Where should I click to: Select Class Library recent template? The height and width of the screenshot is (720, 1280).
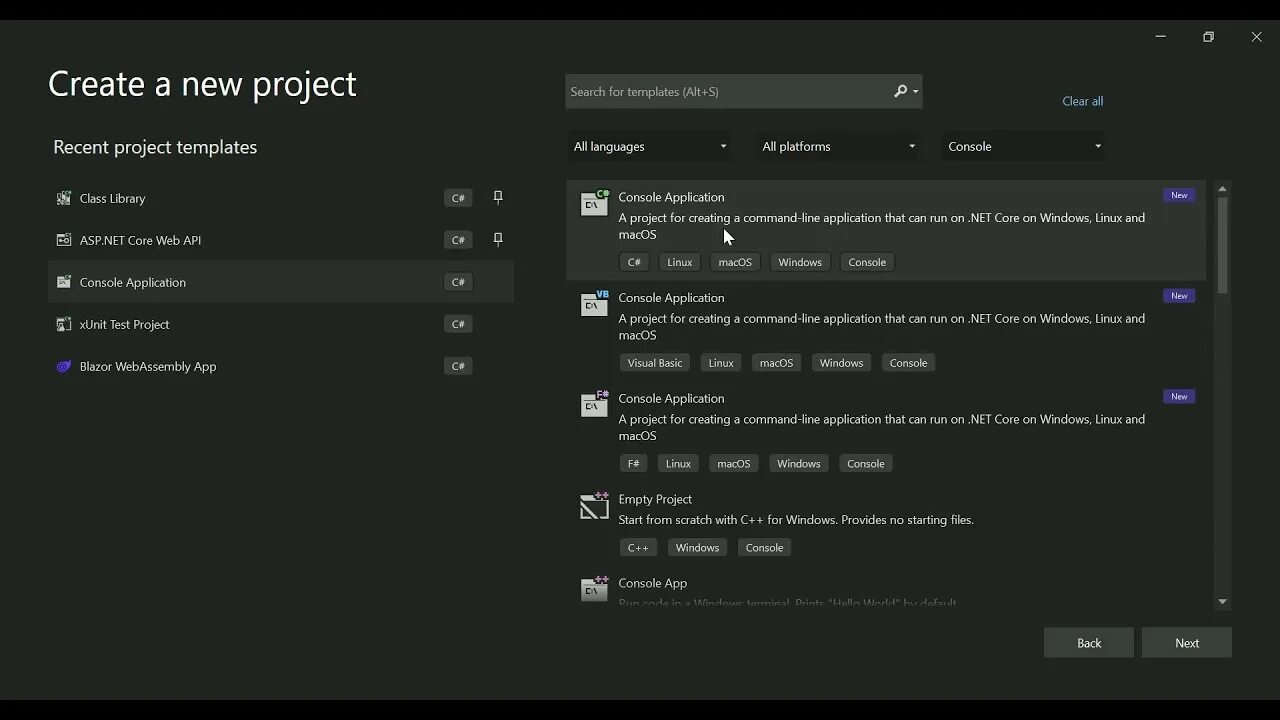coord(113,199)
